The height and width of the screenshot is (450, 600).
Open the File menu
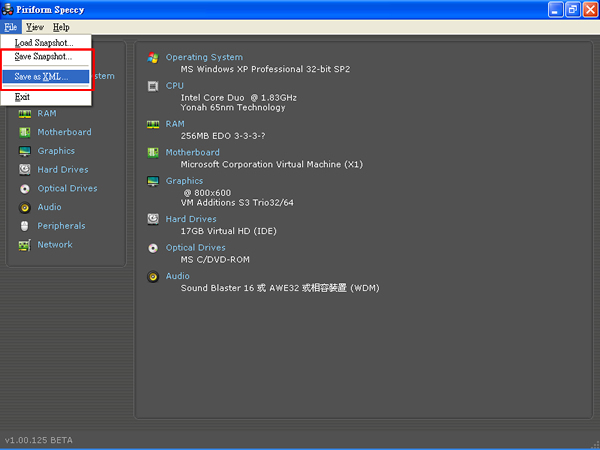point(11,27)
